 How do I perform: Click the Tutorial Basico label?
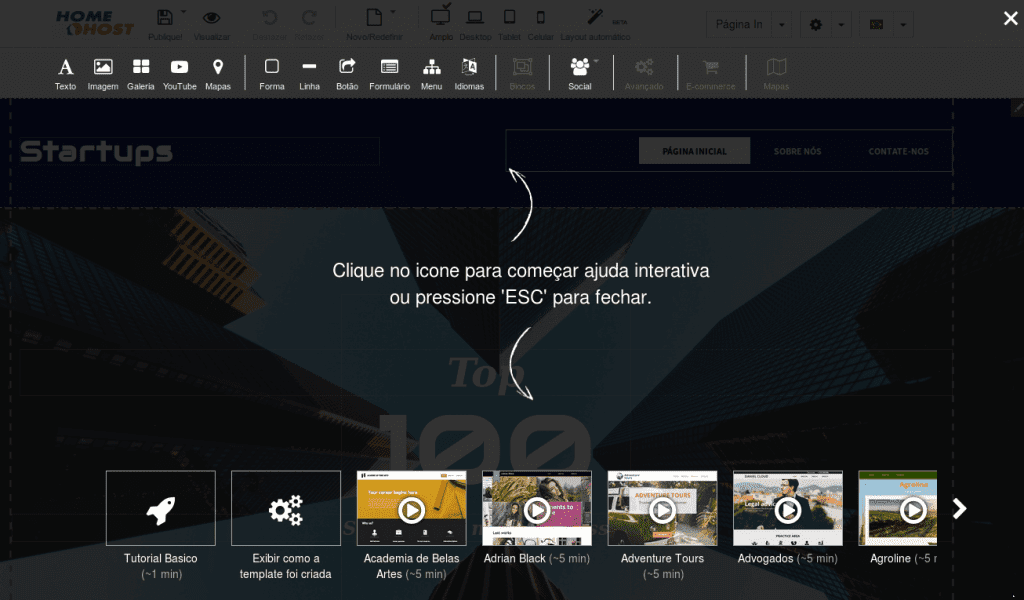coord(161,558)
